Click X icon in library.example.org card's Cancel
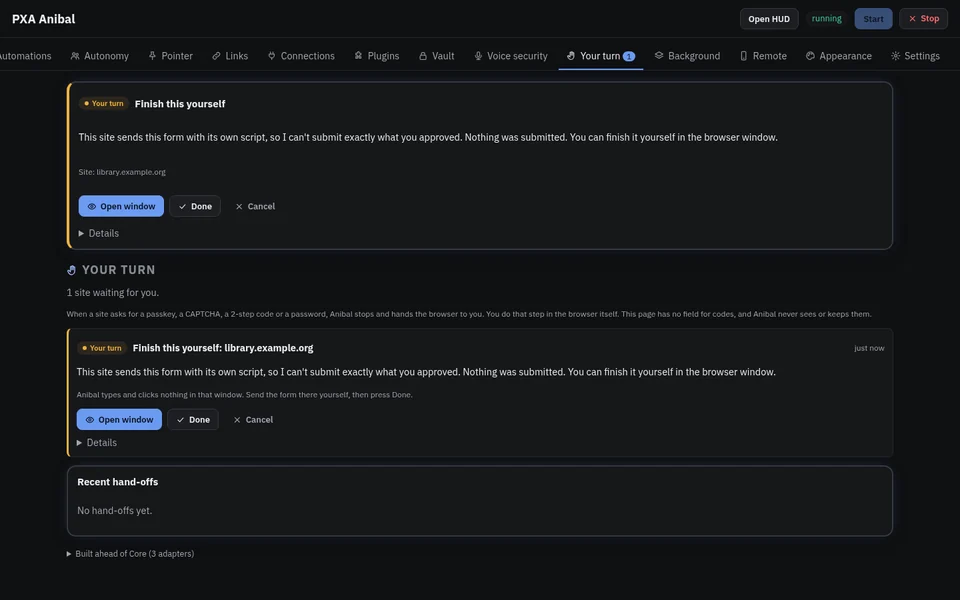 (x=238, y=419)
